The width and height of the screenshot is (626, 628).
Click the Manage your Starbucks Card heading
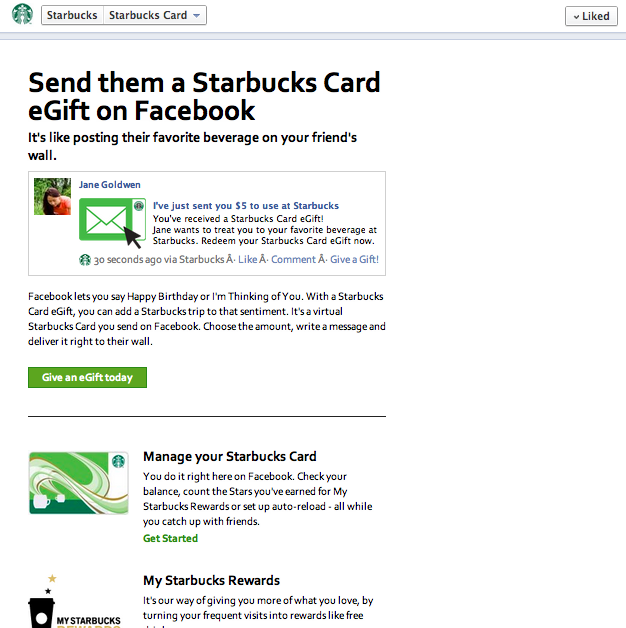(x=229, y=456)
